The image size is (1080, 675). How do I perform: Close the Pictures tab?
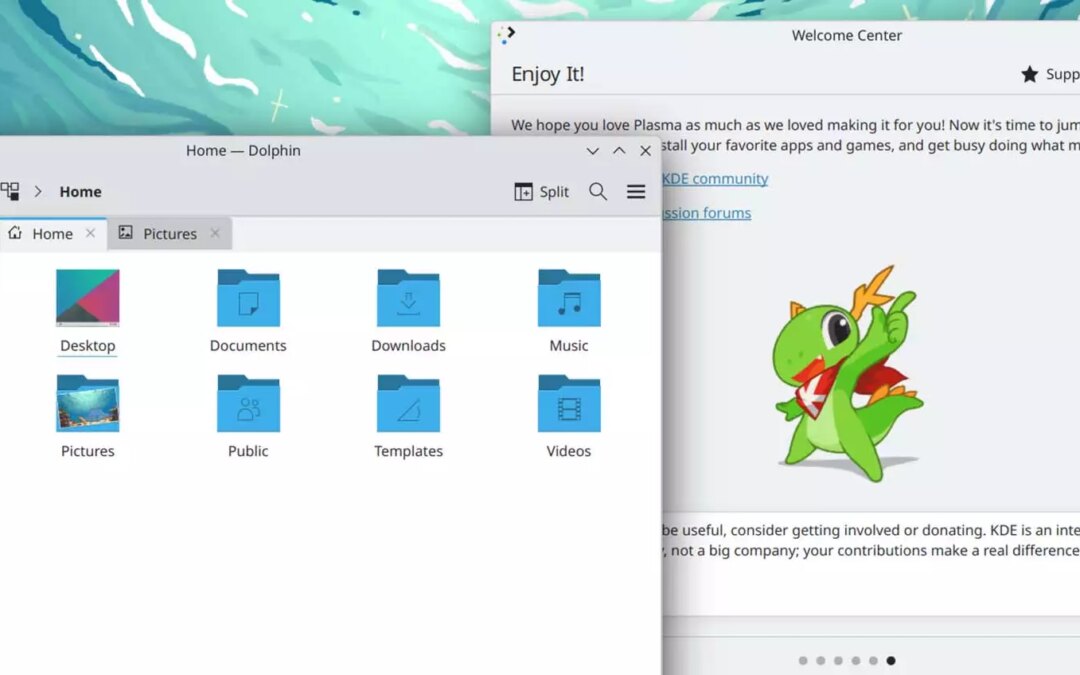point(215,233)
